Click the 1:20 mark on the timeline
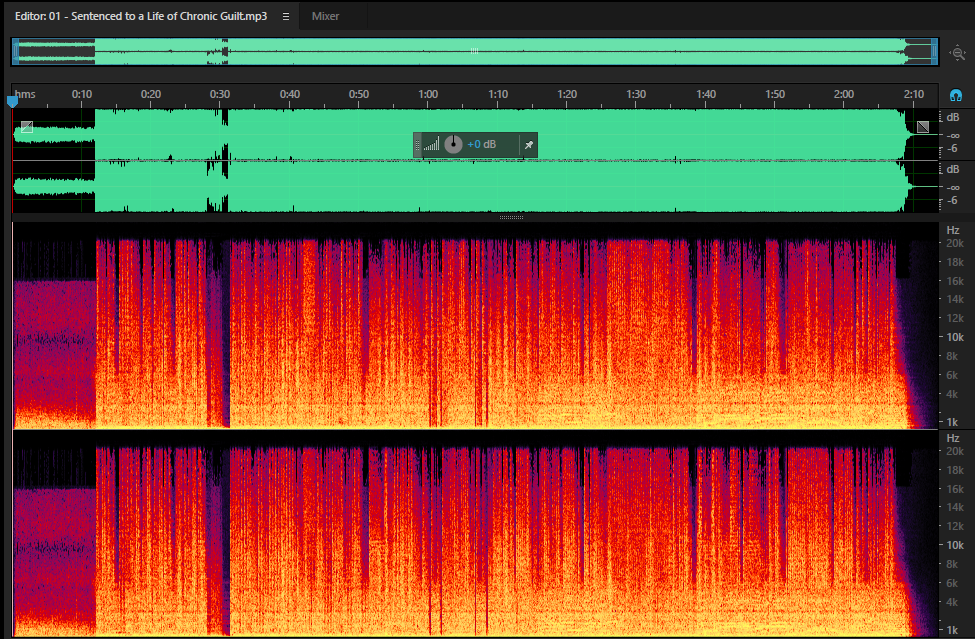975x639 pixels. point(566,94)
